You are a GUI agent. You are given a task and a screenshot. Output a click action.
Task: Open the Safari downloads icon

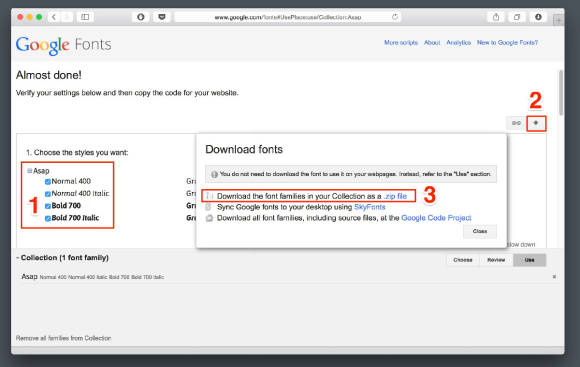(538, 17)
